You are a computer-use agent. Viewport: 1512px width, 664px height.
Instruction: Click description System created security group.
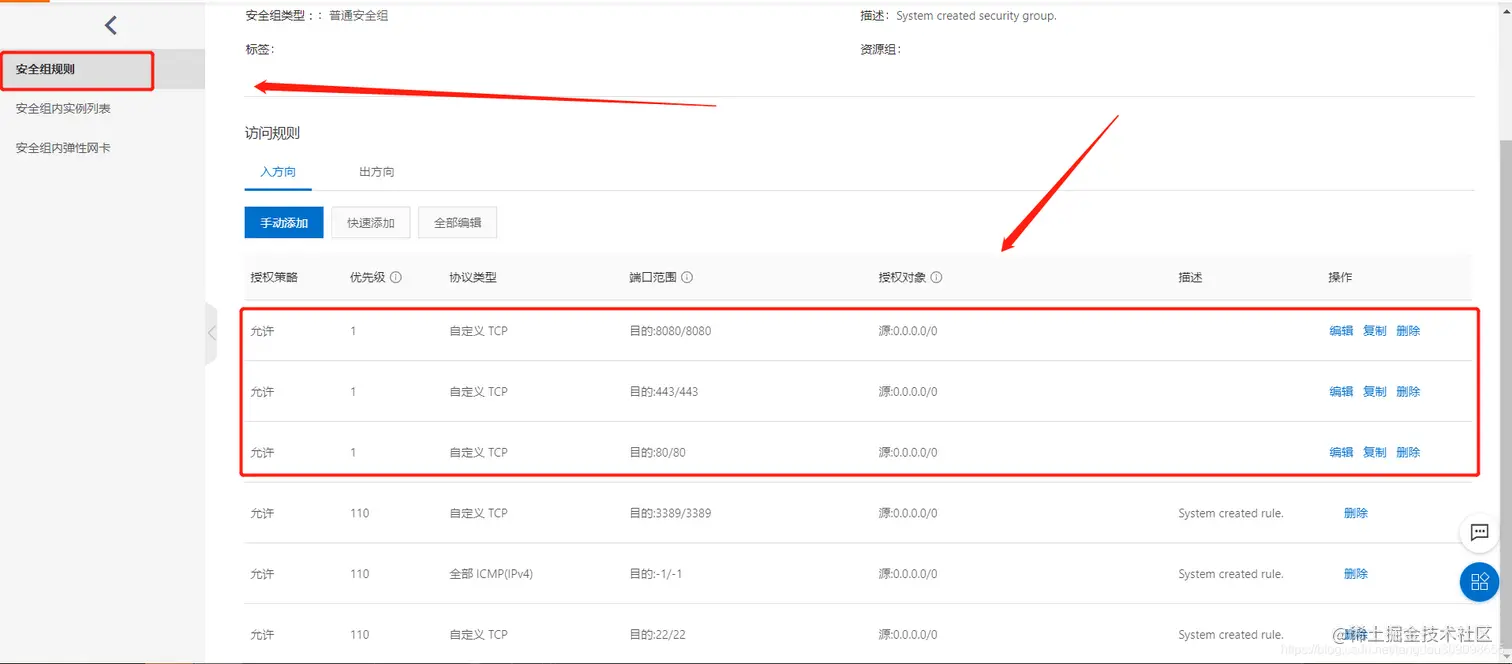(976, 16)
